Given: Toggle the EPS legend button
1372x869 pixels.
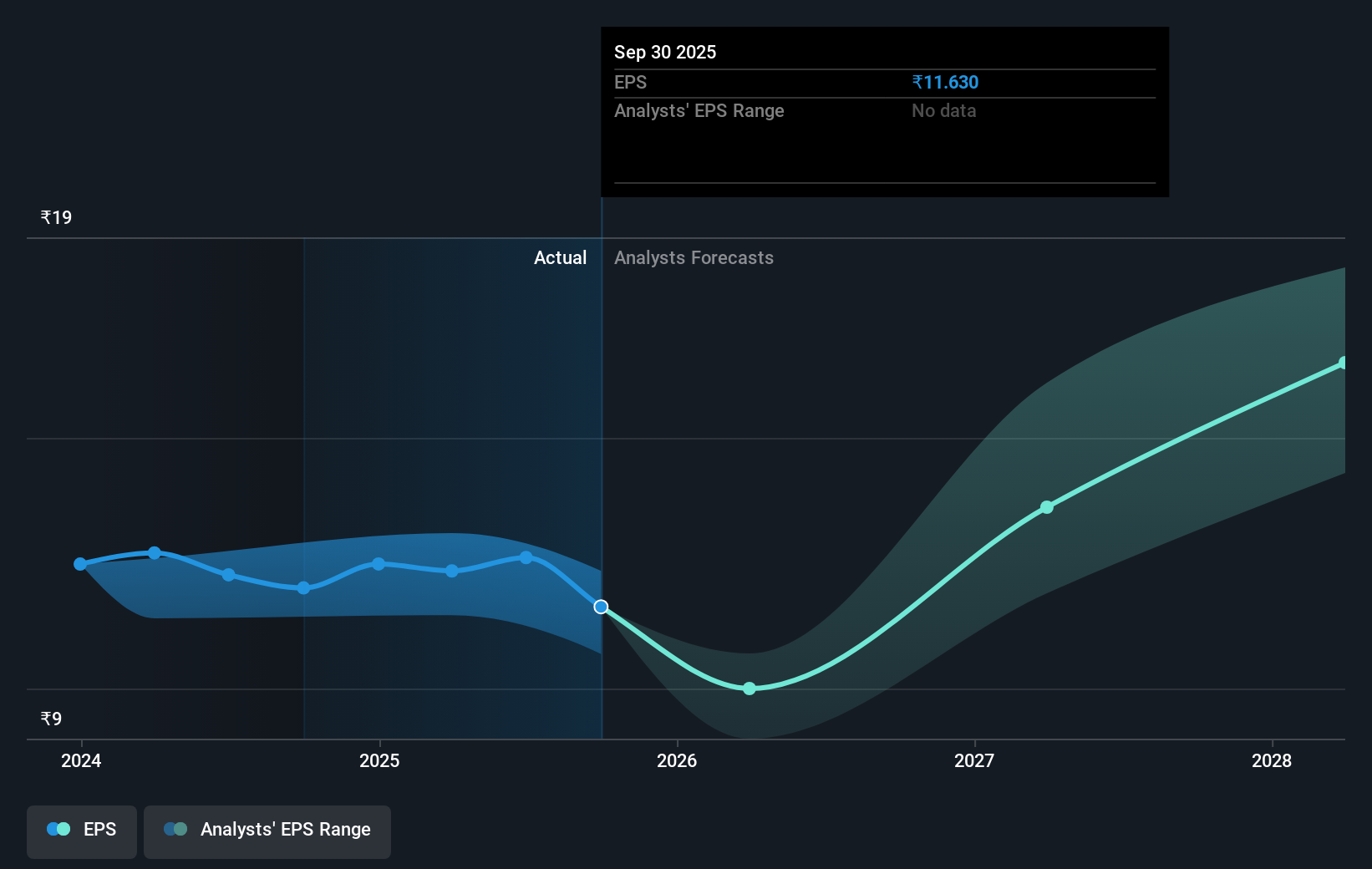Looking at the screenshot, I should coord(82,831).
